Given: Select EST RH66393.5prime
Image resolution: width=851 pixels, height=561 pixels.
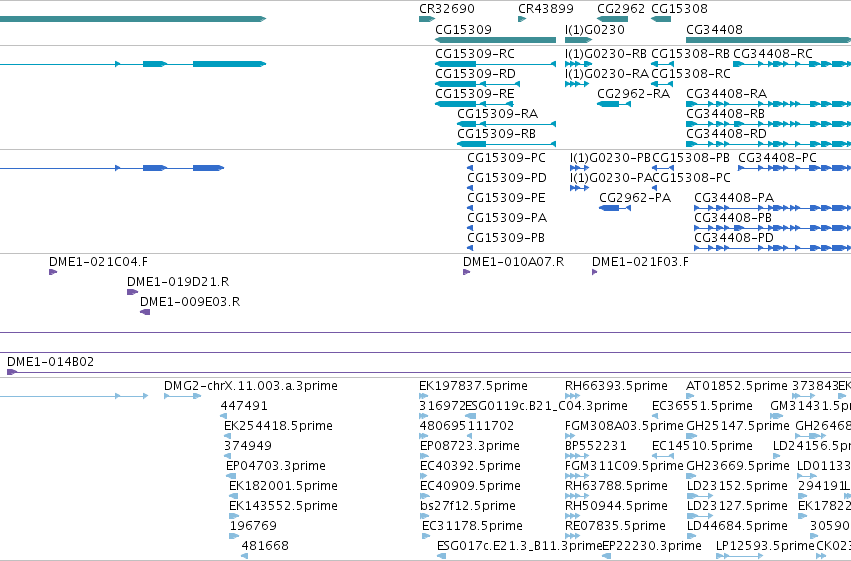Looking at the screenshot, I should coord(573,396).
